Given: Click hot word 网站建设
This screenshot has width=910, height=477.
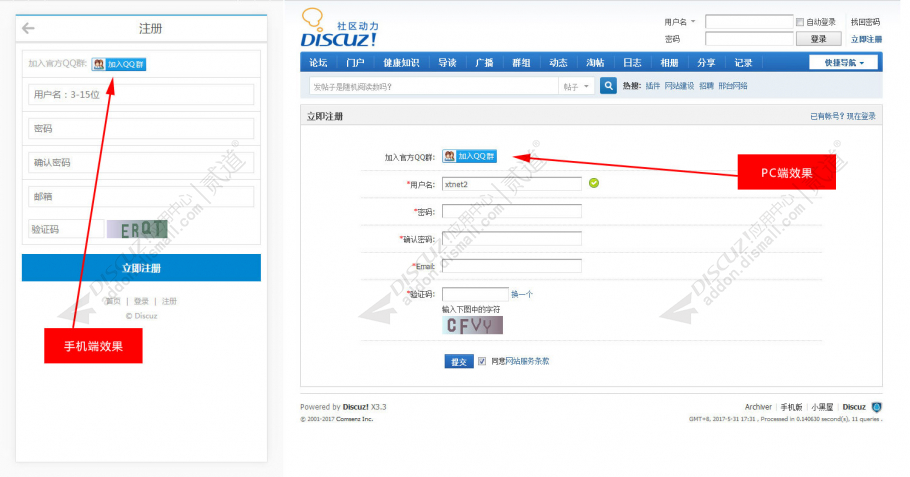Looking at the screenshot, I should [x=679, y=86].
